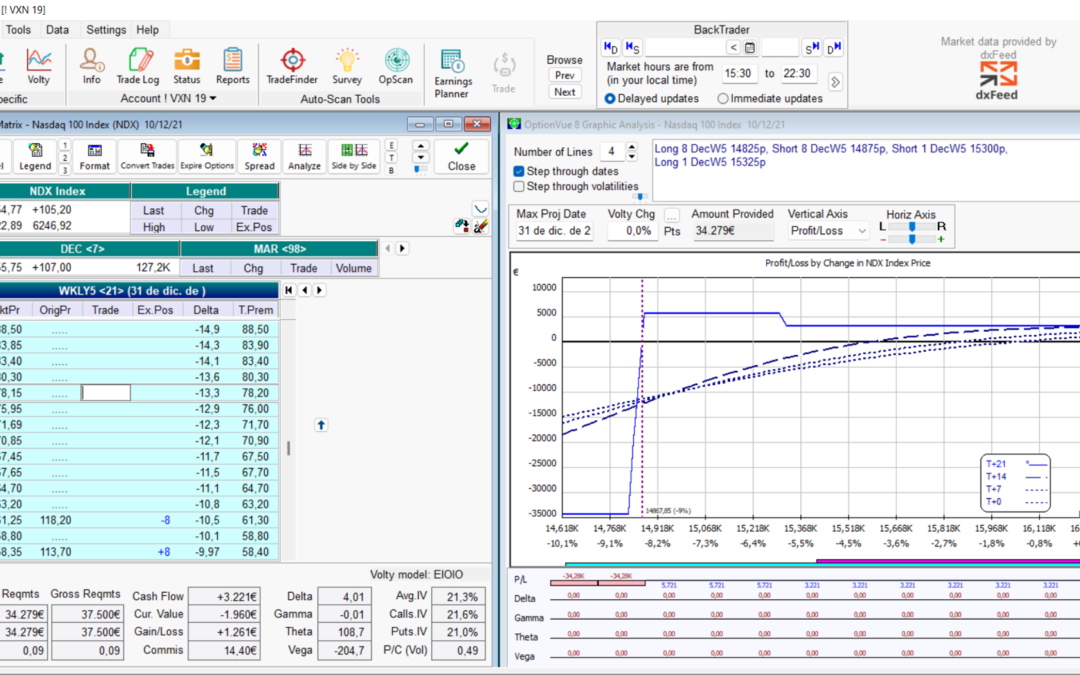1080x675 pixels.
Task: Open the OpScan scanner
Action: [x=396, y=67]
